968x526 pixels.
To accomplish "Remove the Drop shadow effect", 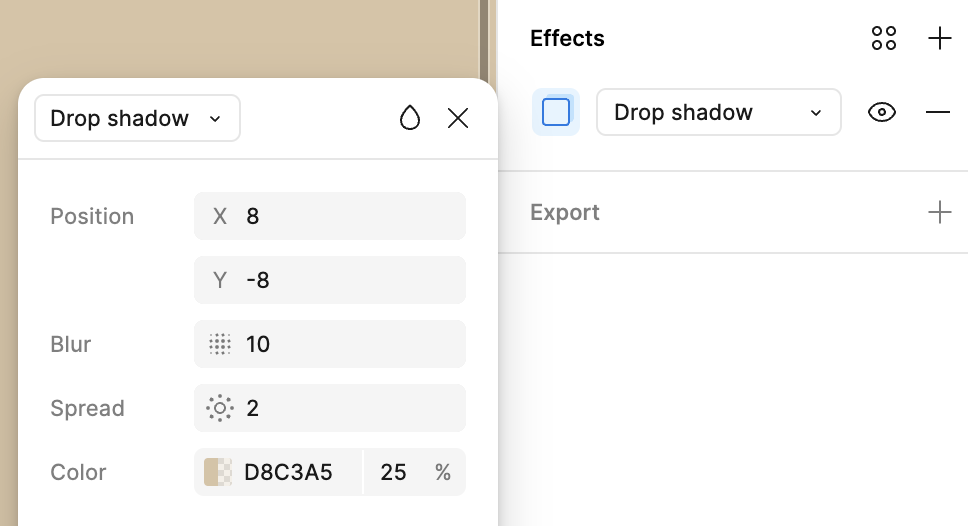I will tap(938, 112).
